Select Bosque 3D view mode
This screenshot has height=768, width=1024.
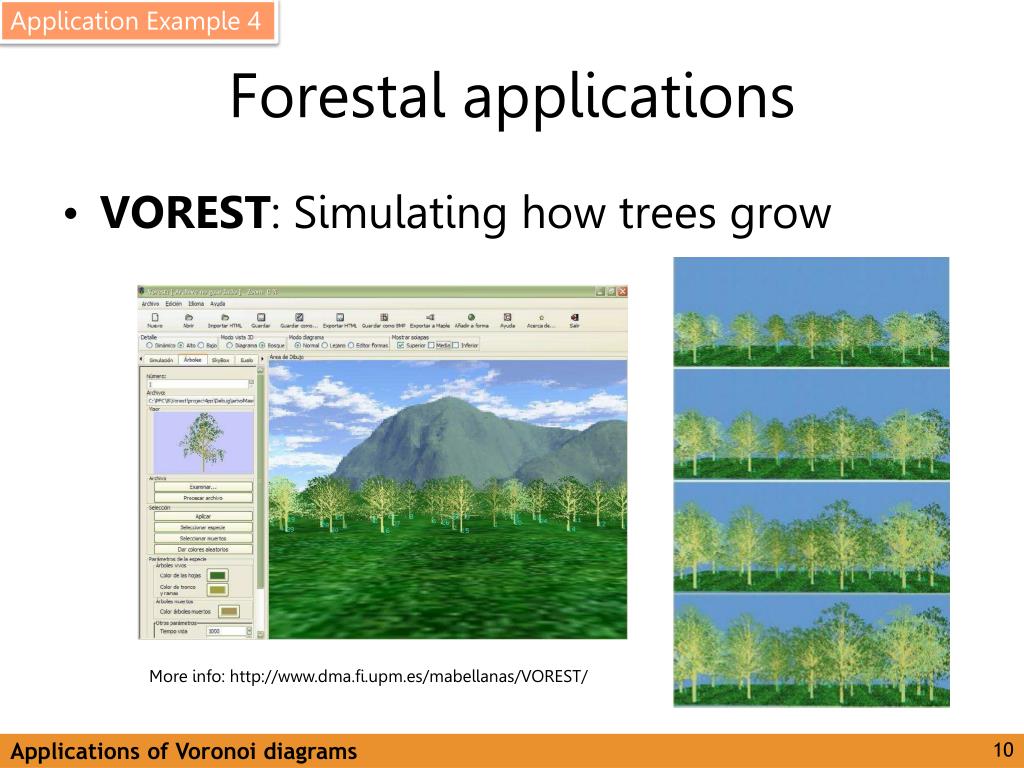tap(262, 345)
